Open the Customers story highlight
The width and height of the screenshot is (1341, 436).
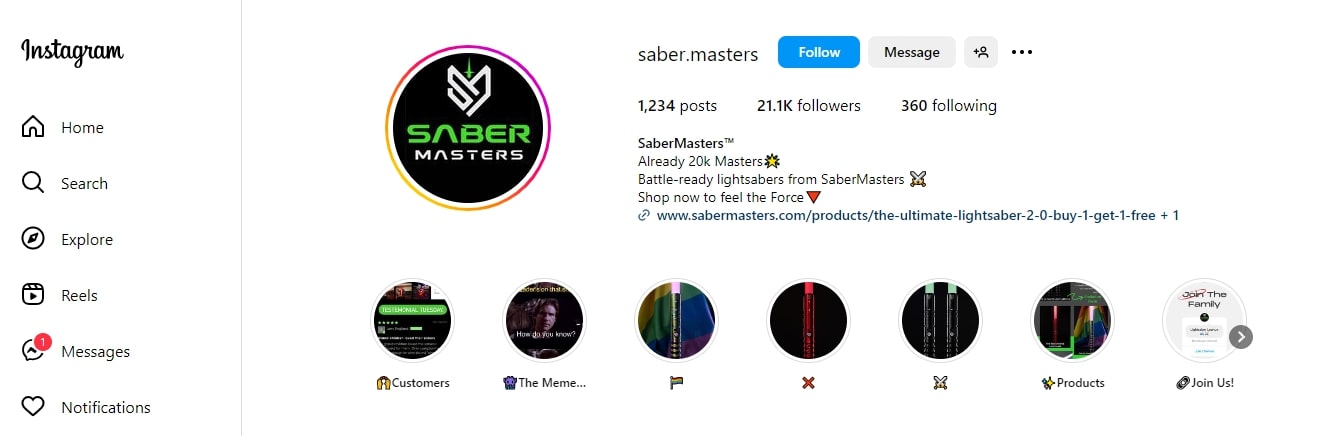tap(413, 321)
